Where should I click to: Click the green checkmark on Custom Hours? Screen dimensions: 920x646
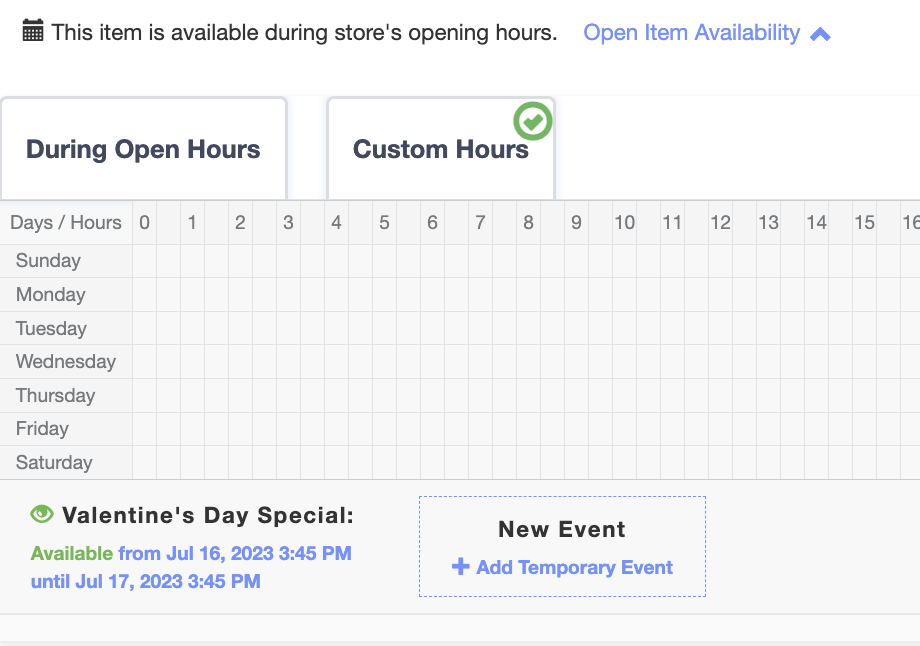[533, 121]
